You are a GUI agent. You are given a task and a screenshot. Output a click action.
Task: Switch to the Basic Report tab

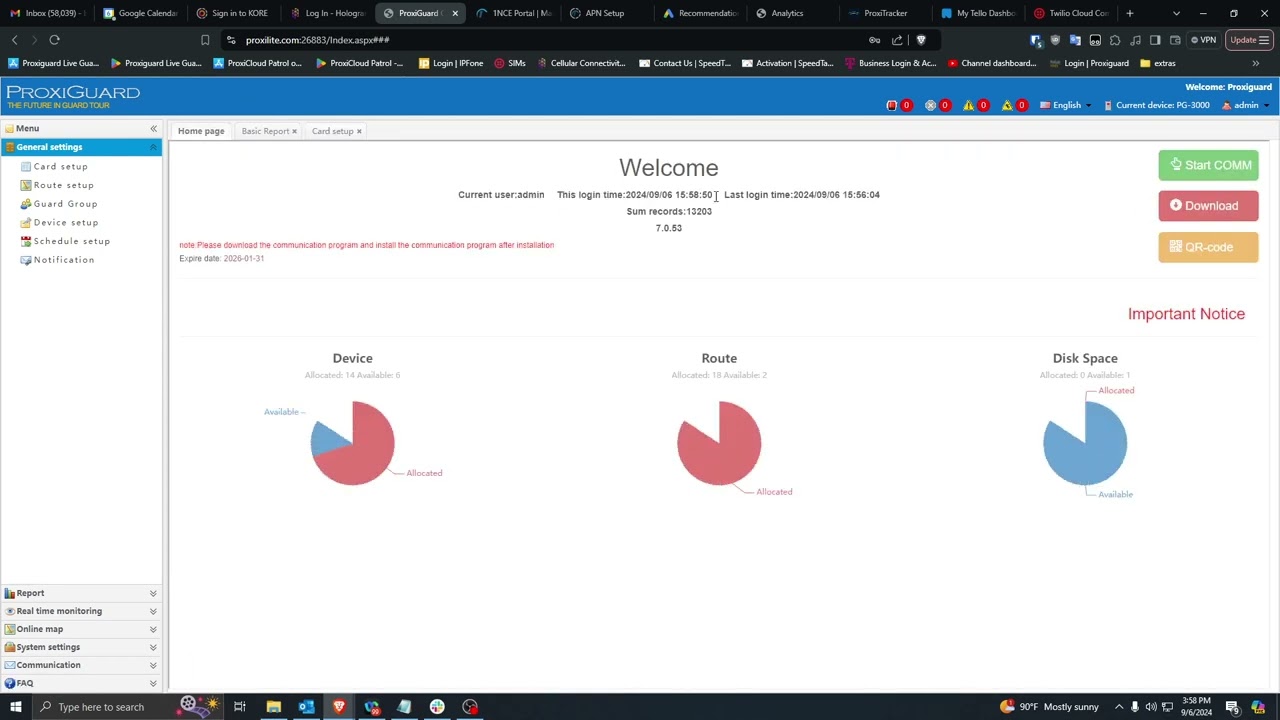[265, 131]
